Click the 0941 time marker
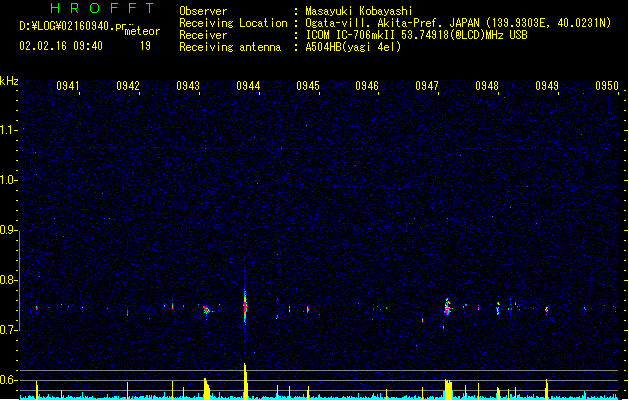The height and width of the screenshot is (400, 629). (x=68, y=86)
